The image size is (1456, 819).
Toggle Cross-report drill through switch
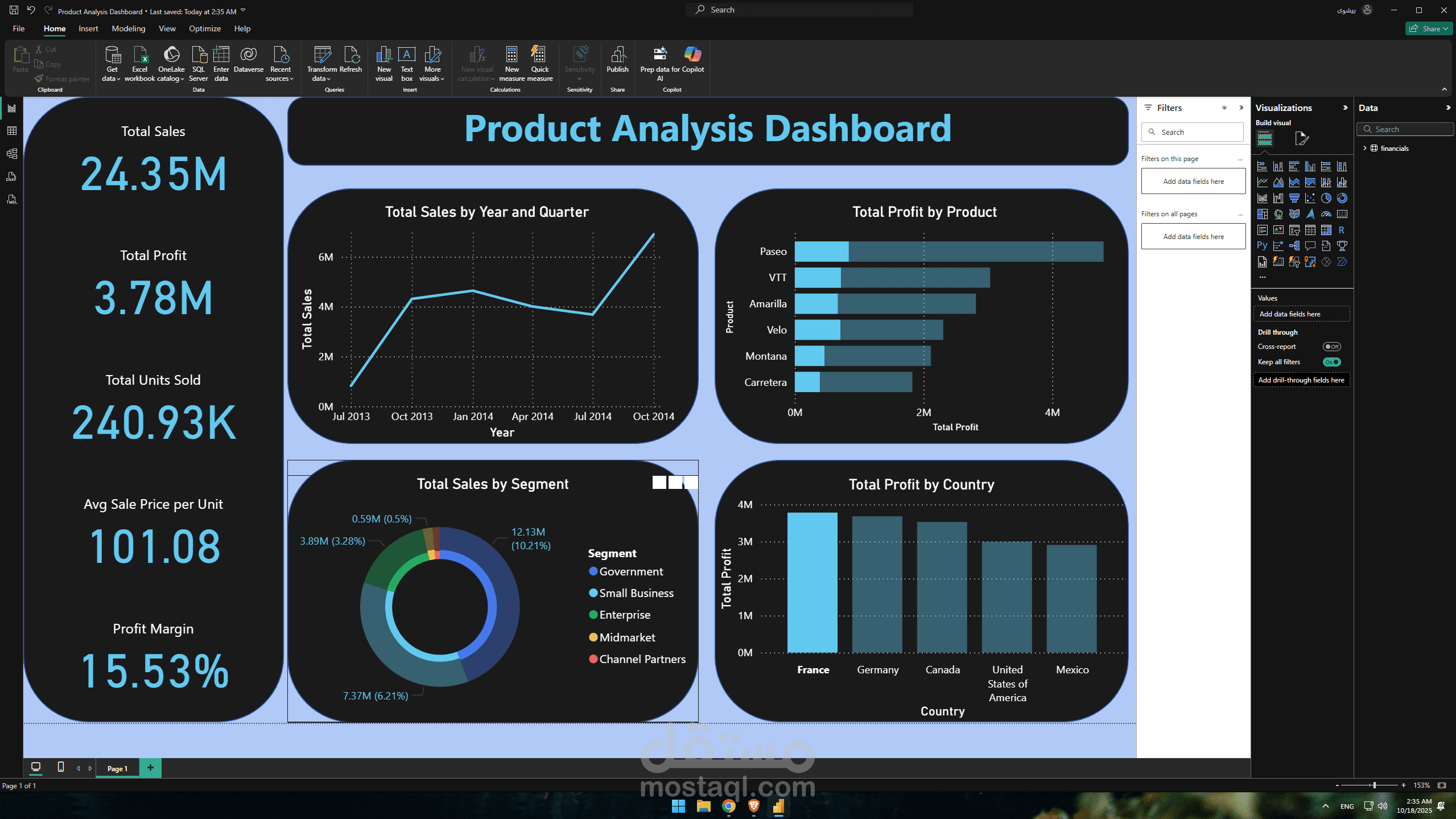point(1331,347)
